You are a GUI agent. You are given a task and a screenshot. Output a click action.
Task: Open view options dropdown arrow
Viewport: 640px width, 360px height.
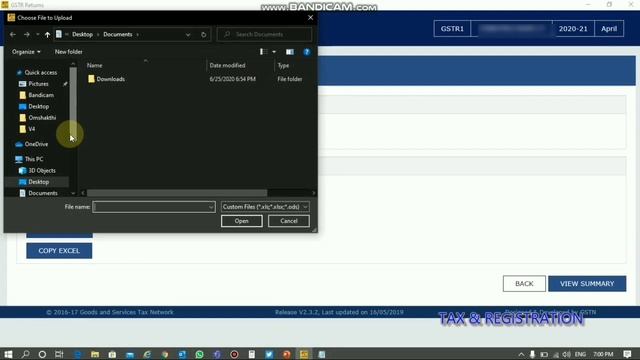pyautogui.click(x=274, y=52)
